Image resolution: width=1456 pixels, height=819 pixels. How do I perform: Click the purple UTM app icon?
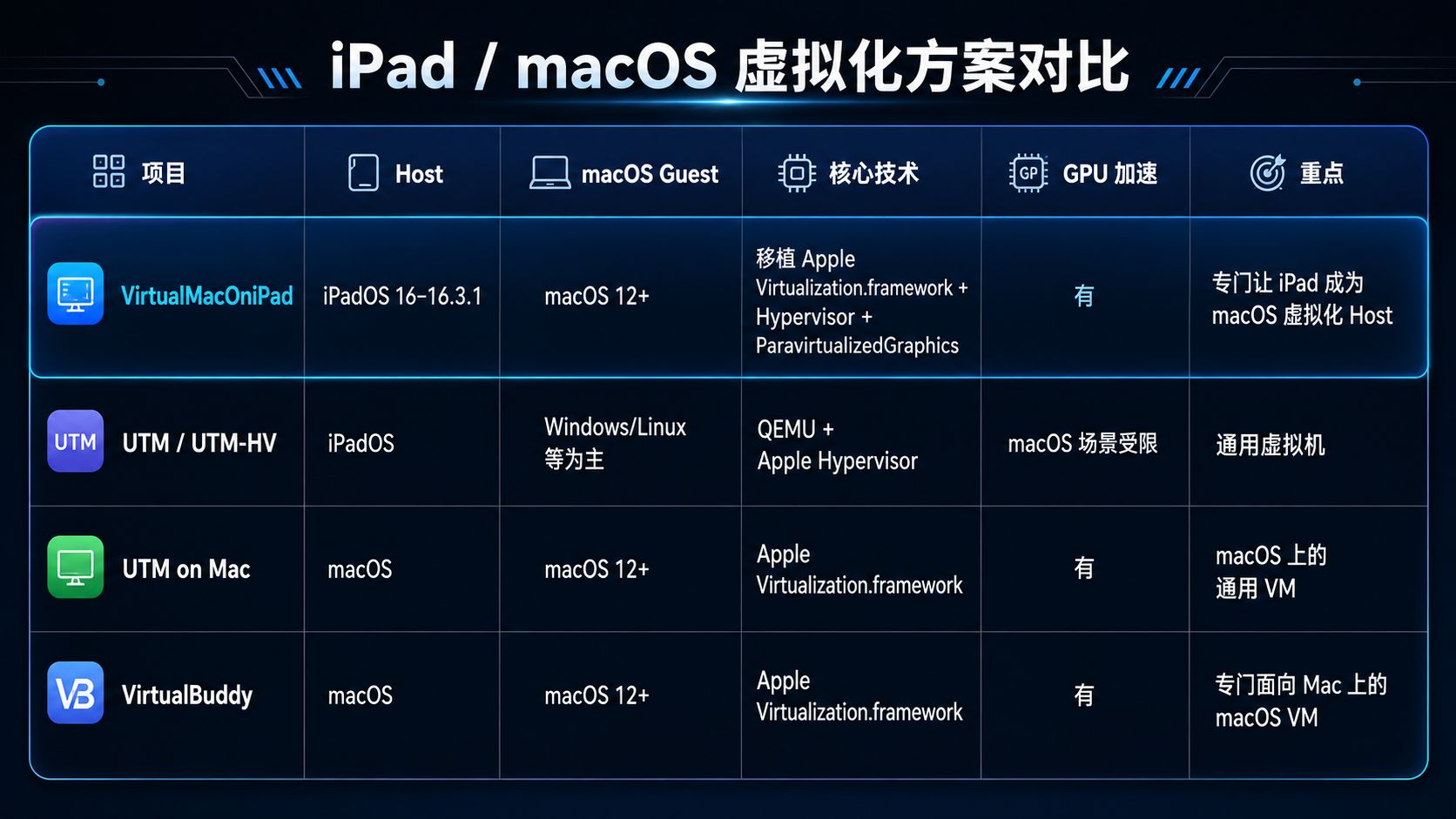[x=76, y=441]
